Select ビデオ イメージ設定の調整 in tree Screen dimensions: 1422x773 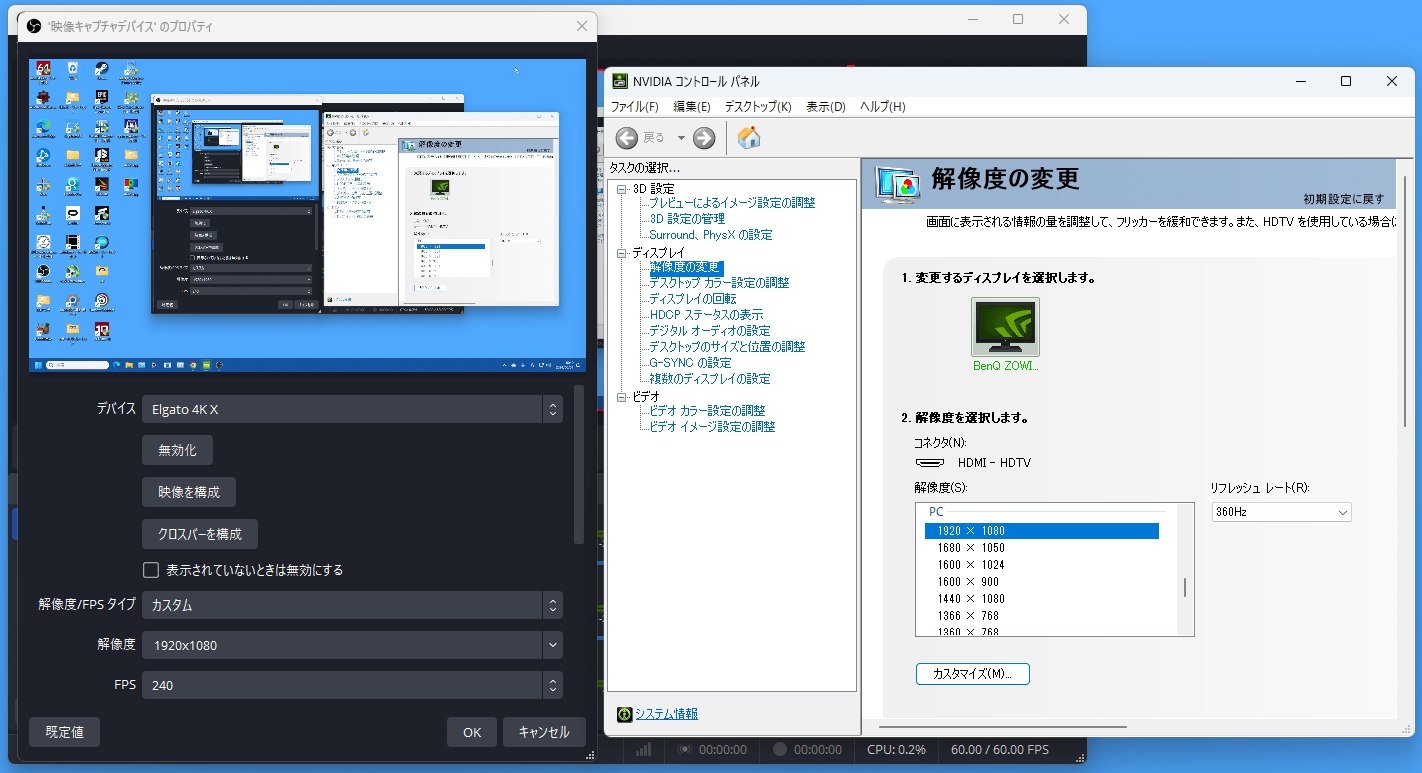pos(712,427)
